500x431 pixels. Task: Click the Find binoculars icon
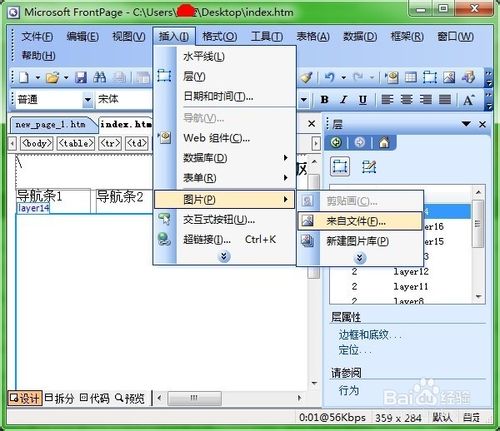pos(100,78)
